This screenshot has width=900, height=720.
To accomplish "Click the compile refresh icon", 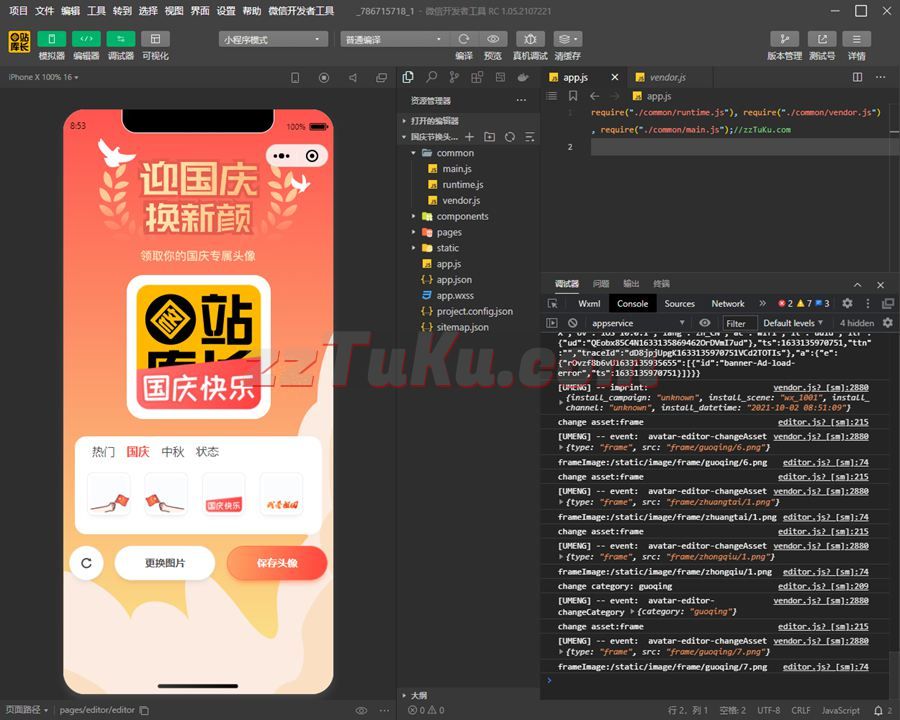I will (464, 39).
